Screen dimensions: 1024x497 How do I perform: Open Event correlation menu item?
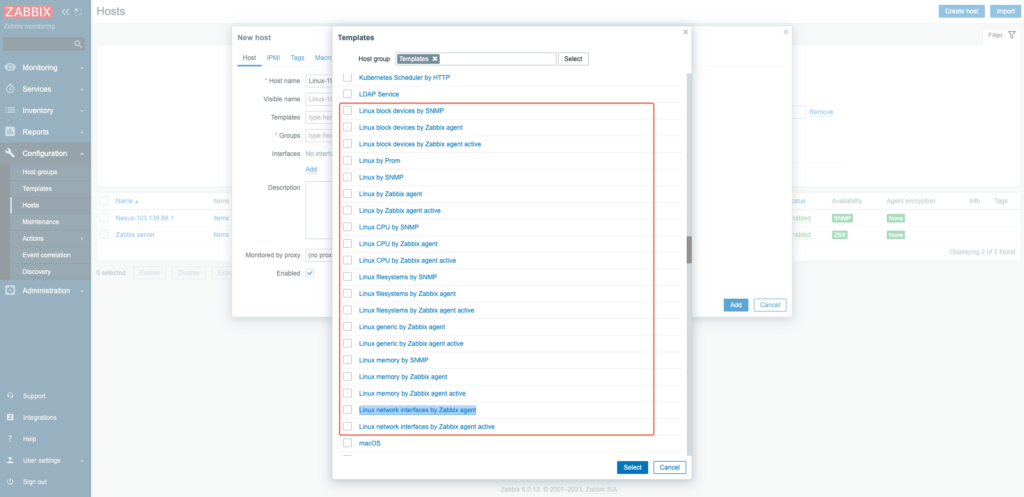(46, 255)
